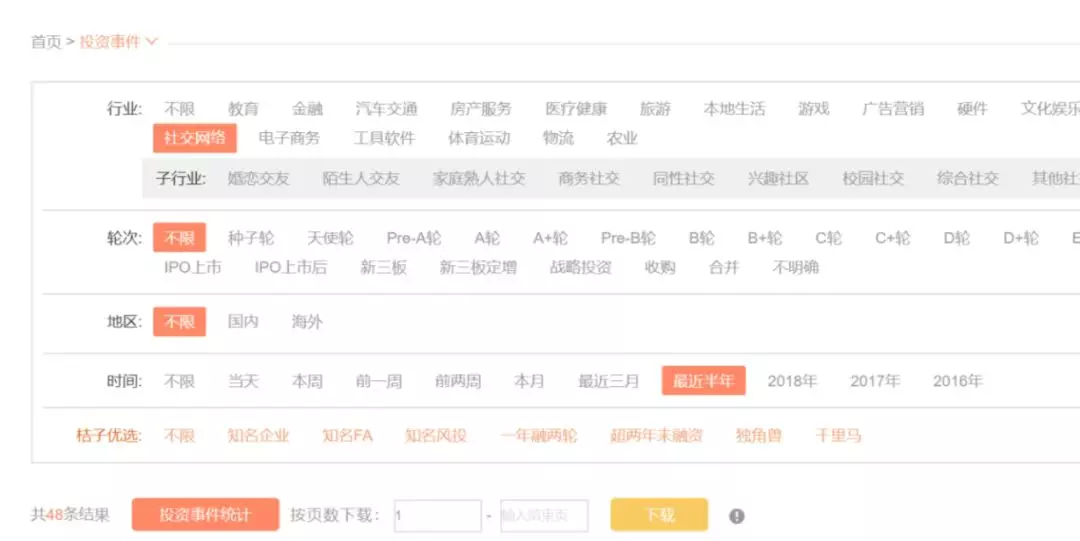Choose 体育运动 industry

(x=479, y=138)
